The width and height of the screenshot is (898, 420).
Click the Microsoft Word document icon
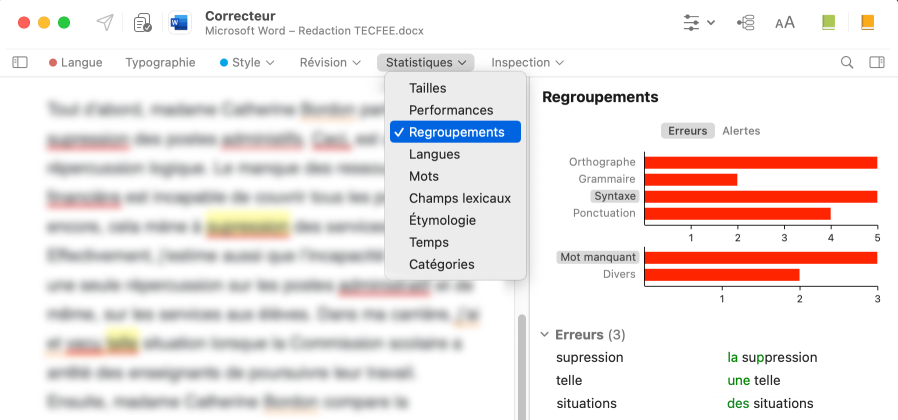(180, 22)
